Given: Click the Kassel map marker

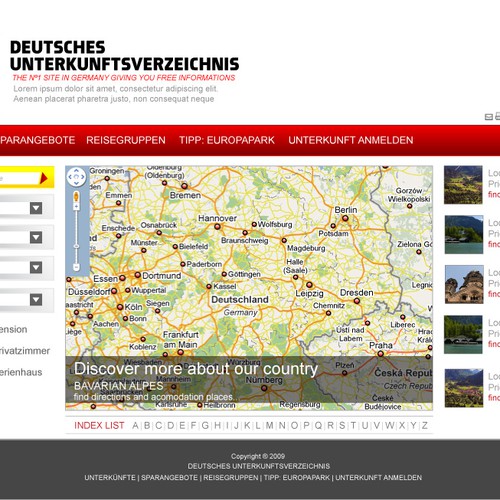Looking at the screenshot, I should (x=209, y=286).
